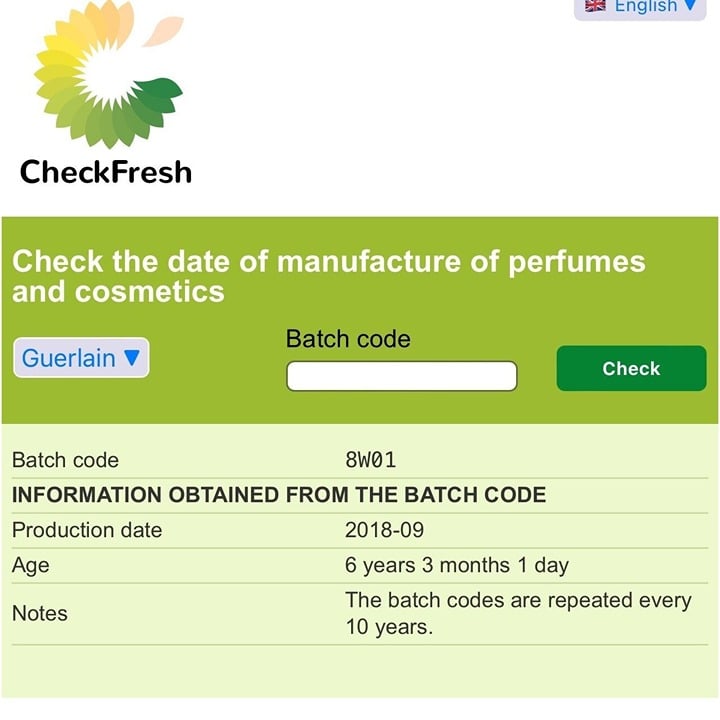Open the English language dropdown
Viewport: 720px width, 720px height.
[640, 7]
